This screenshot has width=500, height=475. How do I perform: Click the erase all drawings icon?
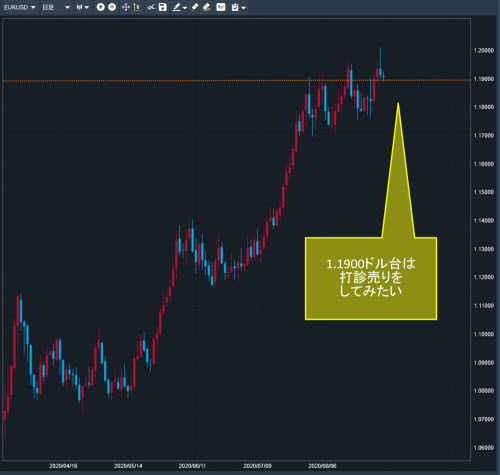click(x=207, y=7)
